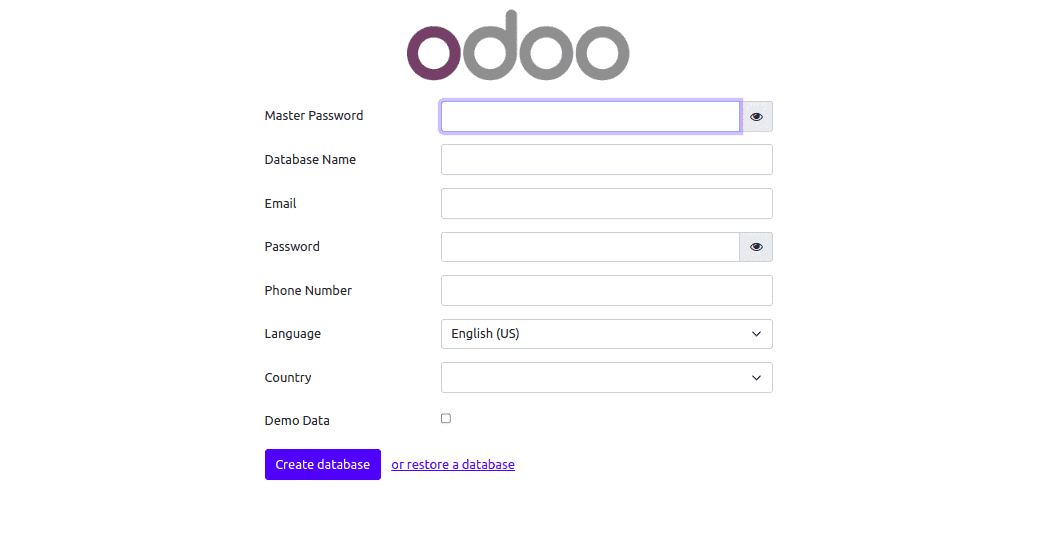Click the "Language" text label

tap(293, 334)
